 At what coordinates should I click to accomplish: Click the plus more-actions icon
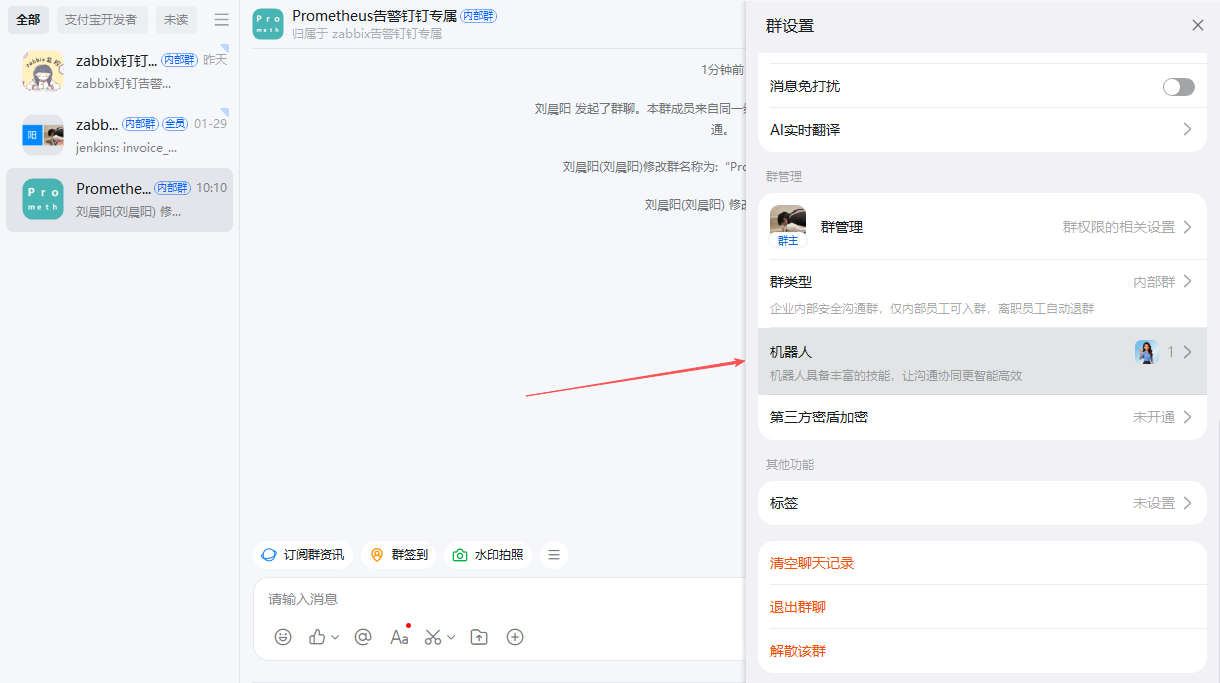click(515, 637)
